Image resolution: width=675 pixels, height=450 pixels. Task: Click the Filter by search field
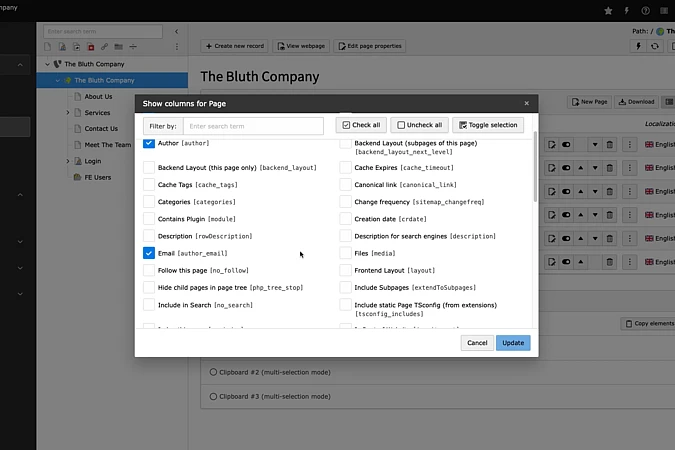point(253,126)
